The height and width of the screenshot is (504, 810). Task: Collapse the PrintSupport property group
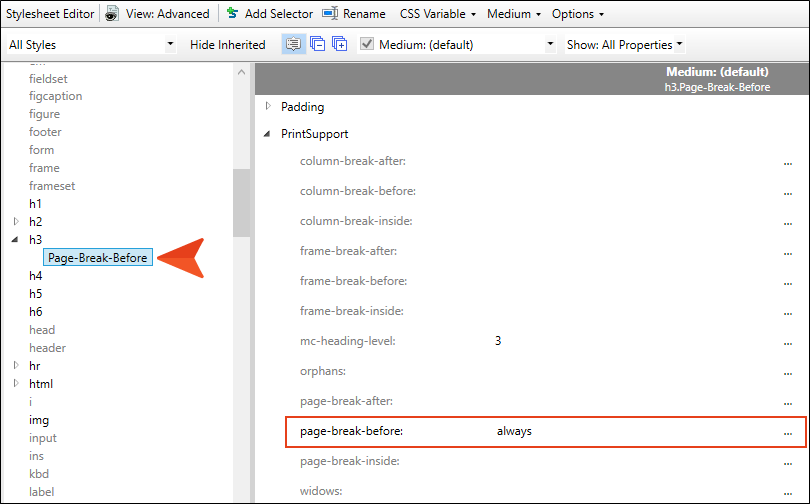[x=267, y=134]
